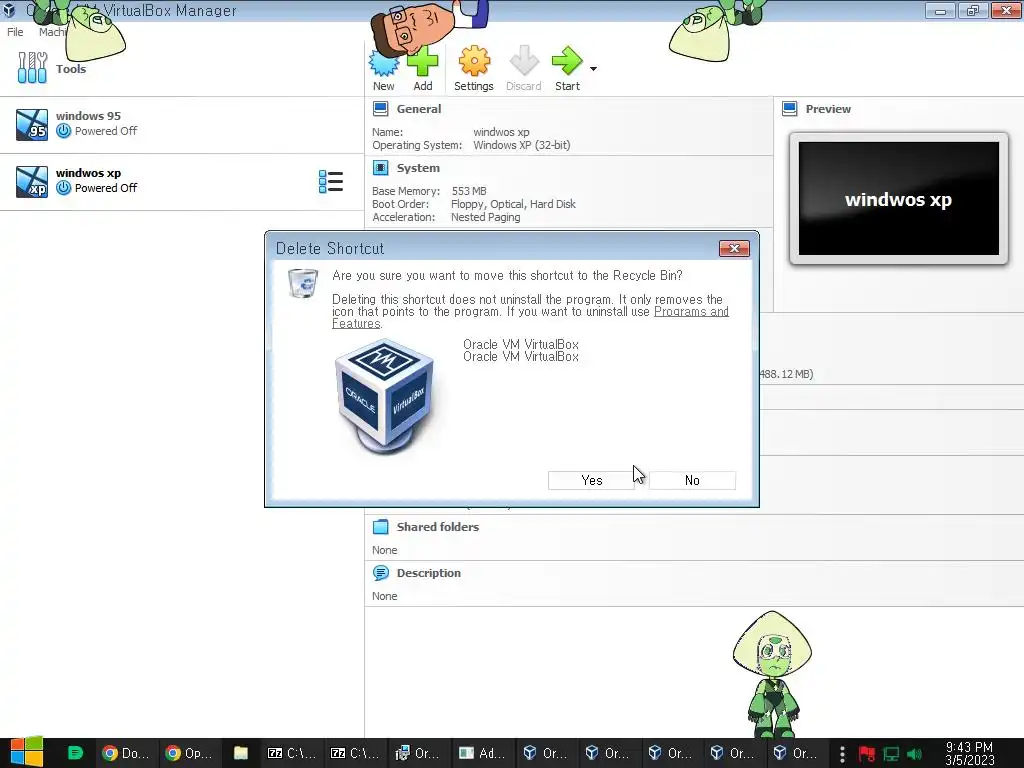This screenshot has width=1024, height=768.
Task: Show hidden tray icons via three dots
Action: point(842,754)
